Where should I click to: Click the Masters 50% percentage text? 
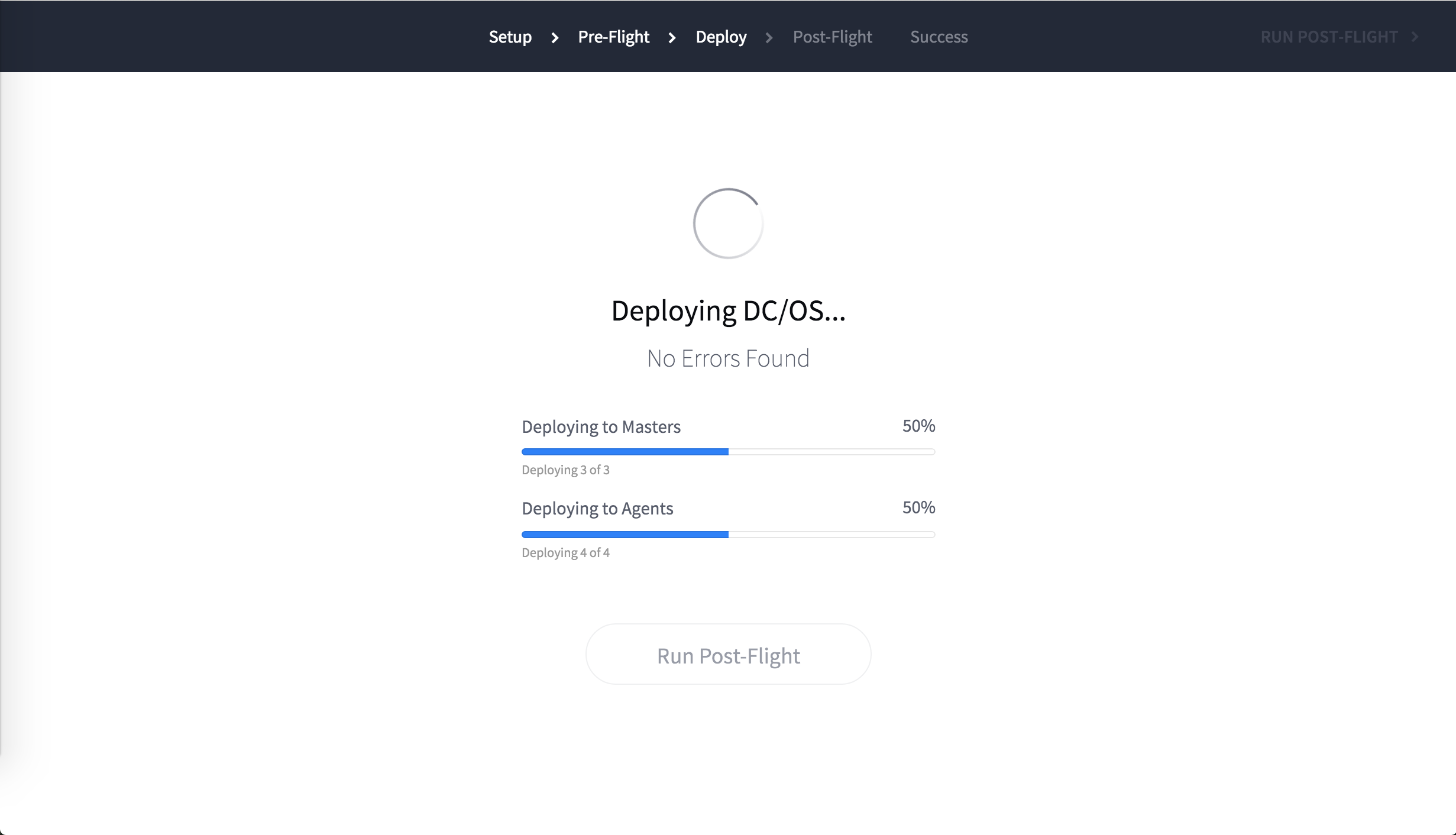(x=918, y=426)
